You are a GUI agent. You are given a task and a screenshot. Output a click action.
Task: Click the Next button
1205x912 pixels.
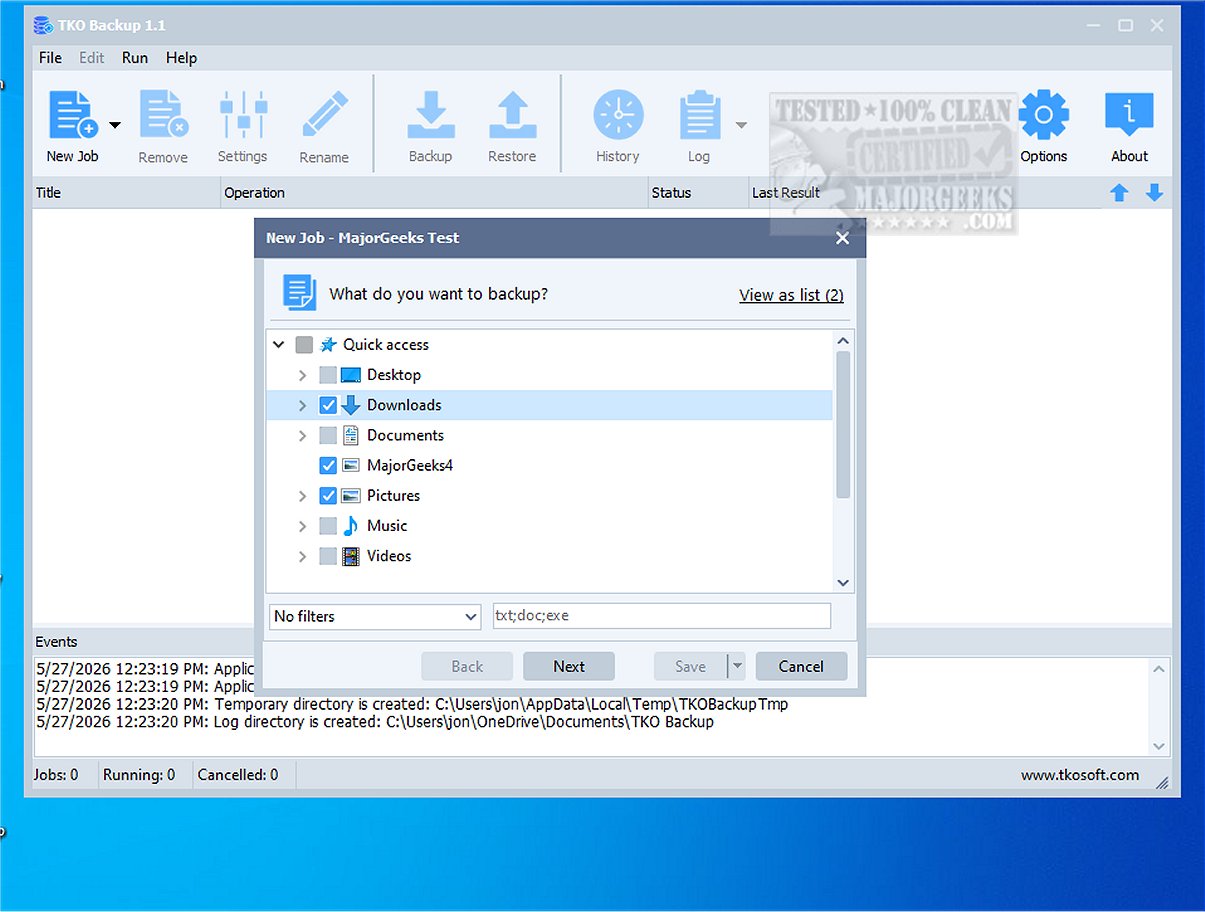tap(569, 666)
